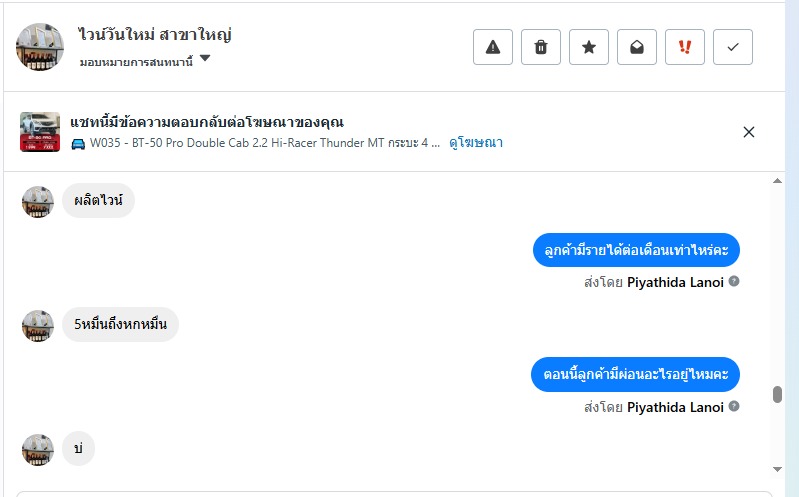This screenshot has width=799, height=497.
Task: Click the chat scrollbar thumb
Action: point(778,394)
